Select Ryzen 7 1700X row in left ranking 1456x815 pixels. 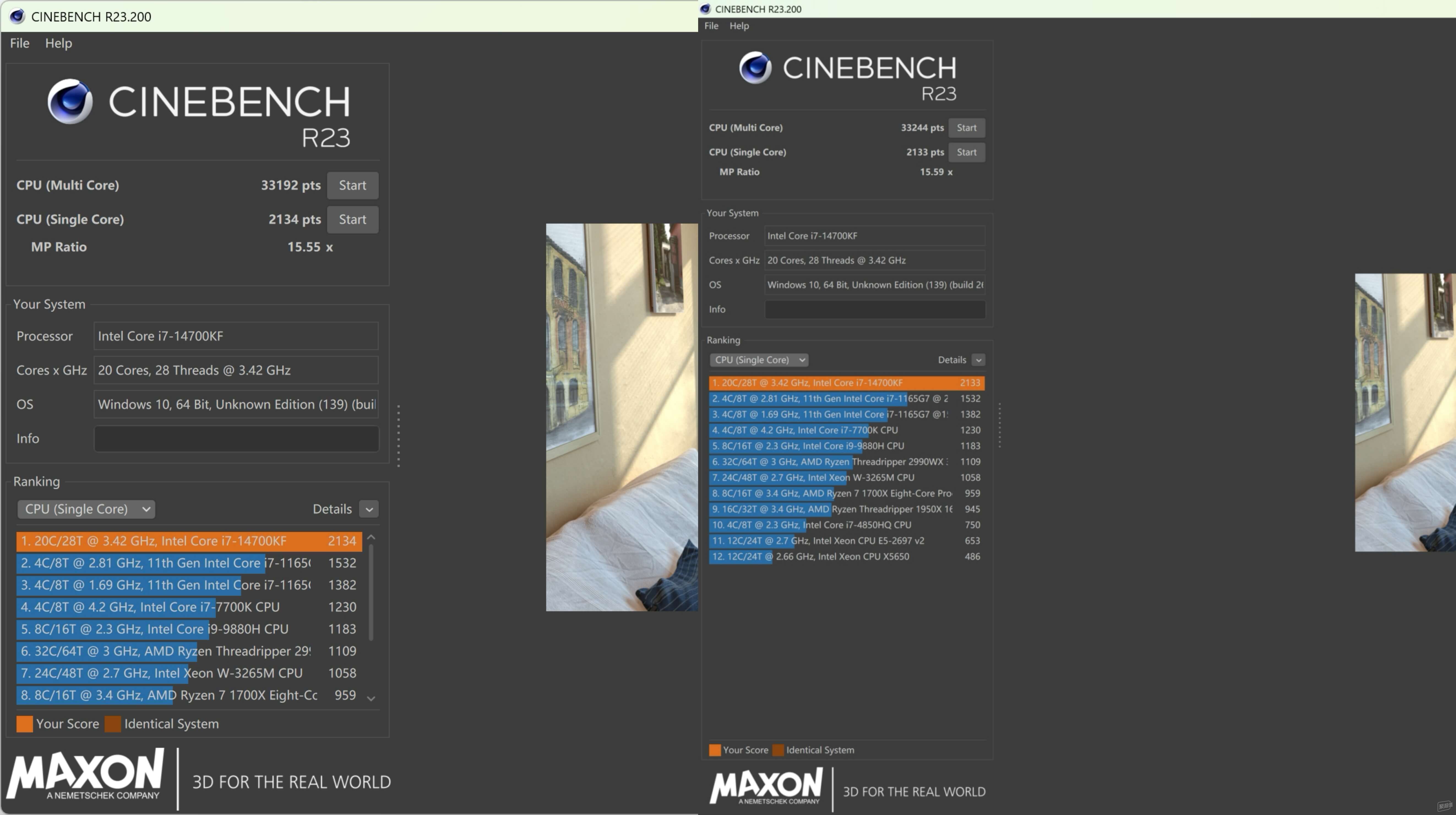189,695
